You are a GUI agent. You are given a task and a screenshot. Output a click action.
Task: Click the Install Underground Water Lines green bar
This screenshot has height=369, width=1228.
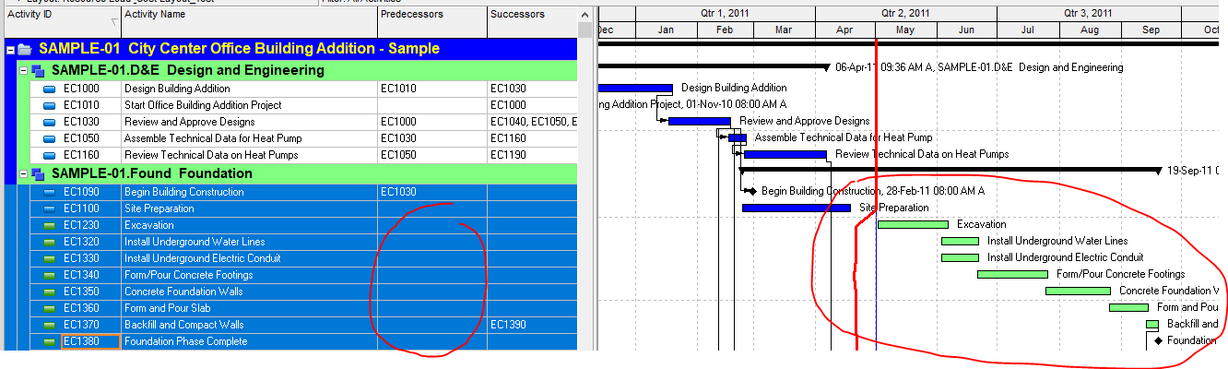click(960, 241)
